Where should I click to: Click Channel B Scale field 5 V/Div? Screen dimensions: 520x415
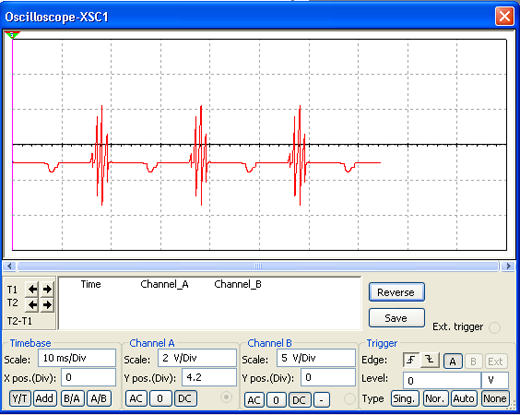tap(316, 358)
